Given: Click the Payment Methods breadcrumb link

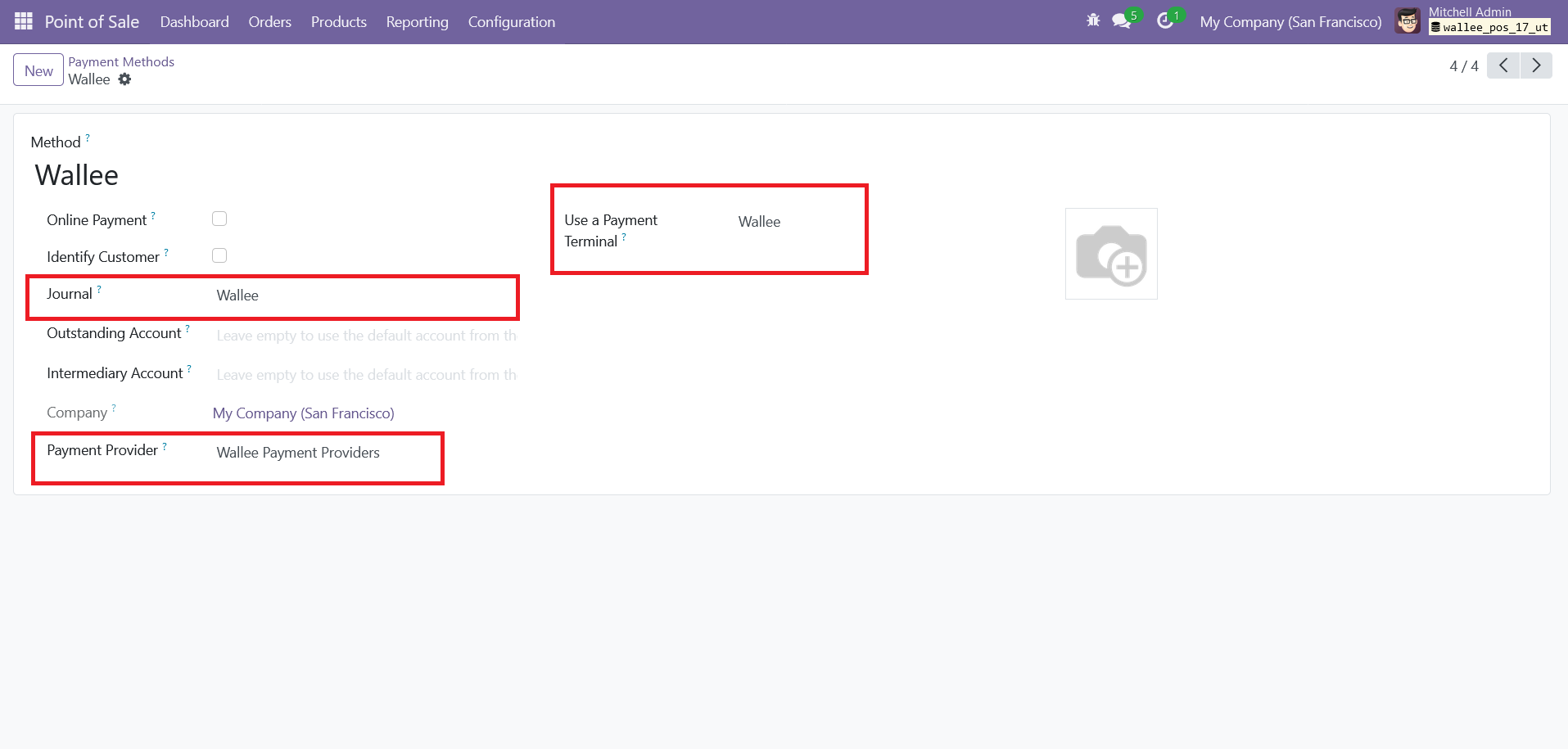Looking at the screenshot, I should pyautogui.click(x=121, y=61).
